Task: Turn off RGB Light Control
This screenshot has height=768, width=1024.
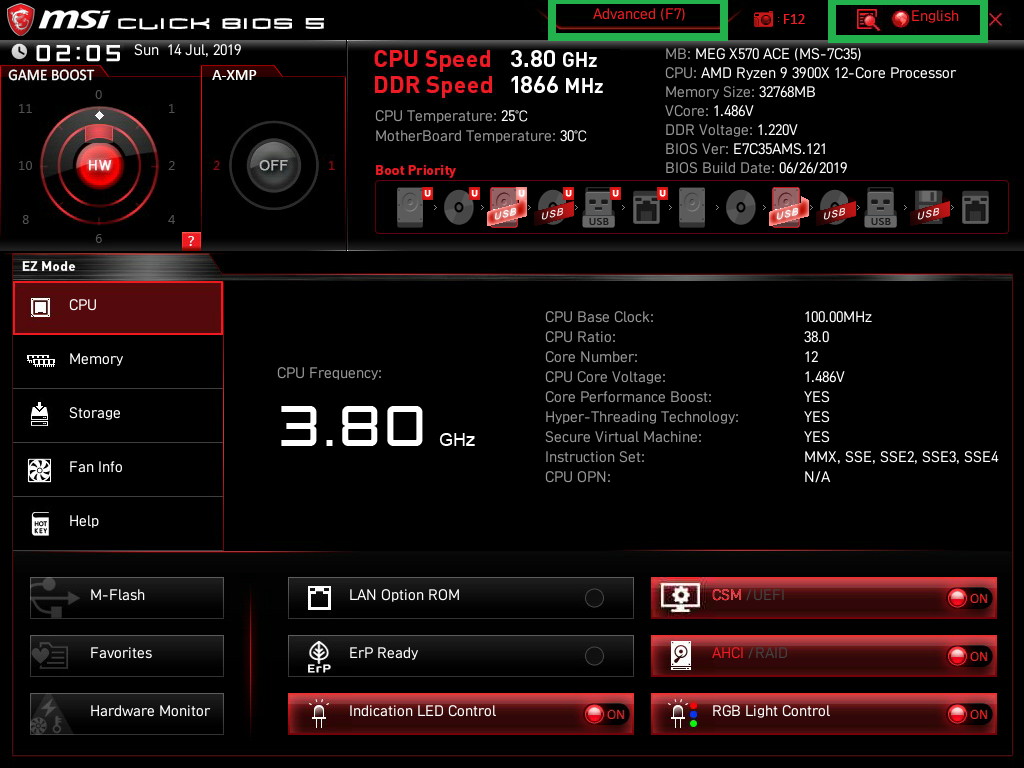Action: [969, 714]
